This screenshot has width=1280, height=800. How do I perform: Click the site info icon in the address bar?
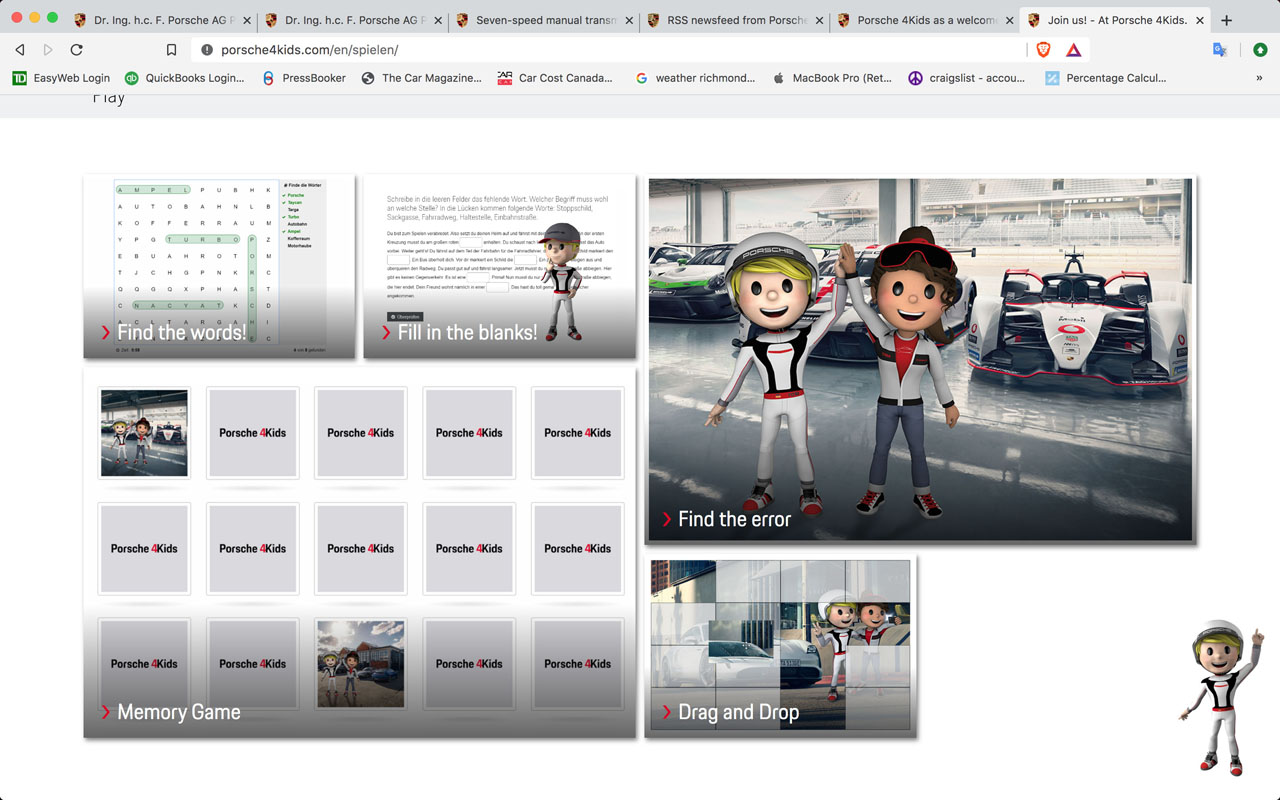tap(206, 49)
